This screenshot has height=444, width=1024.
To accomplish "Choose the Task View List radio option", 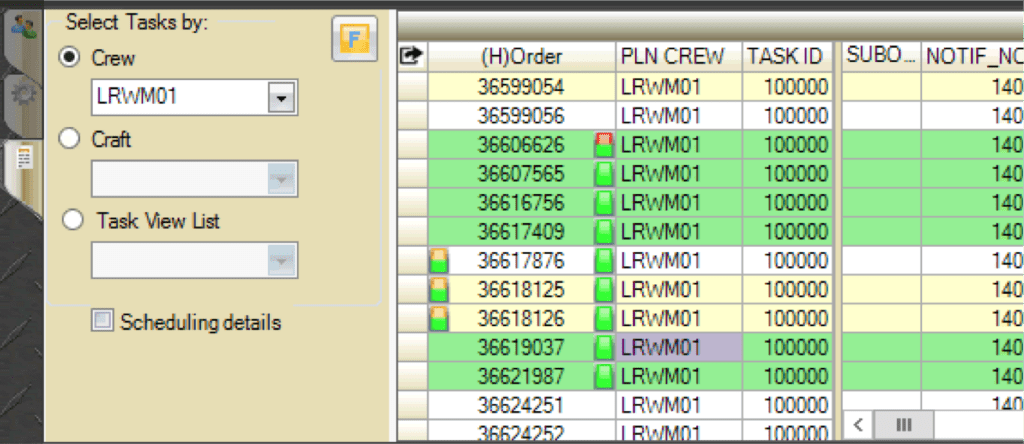I will [x=70, y=221].
